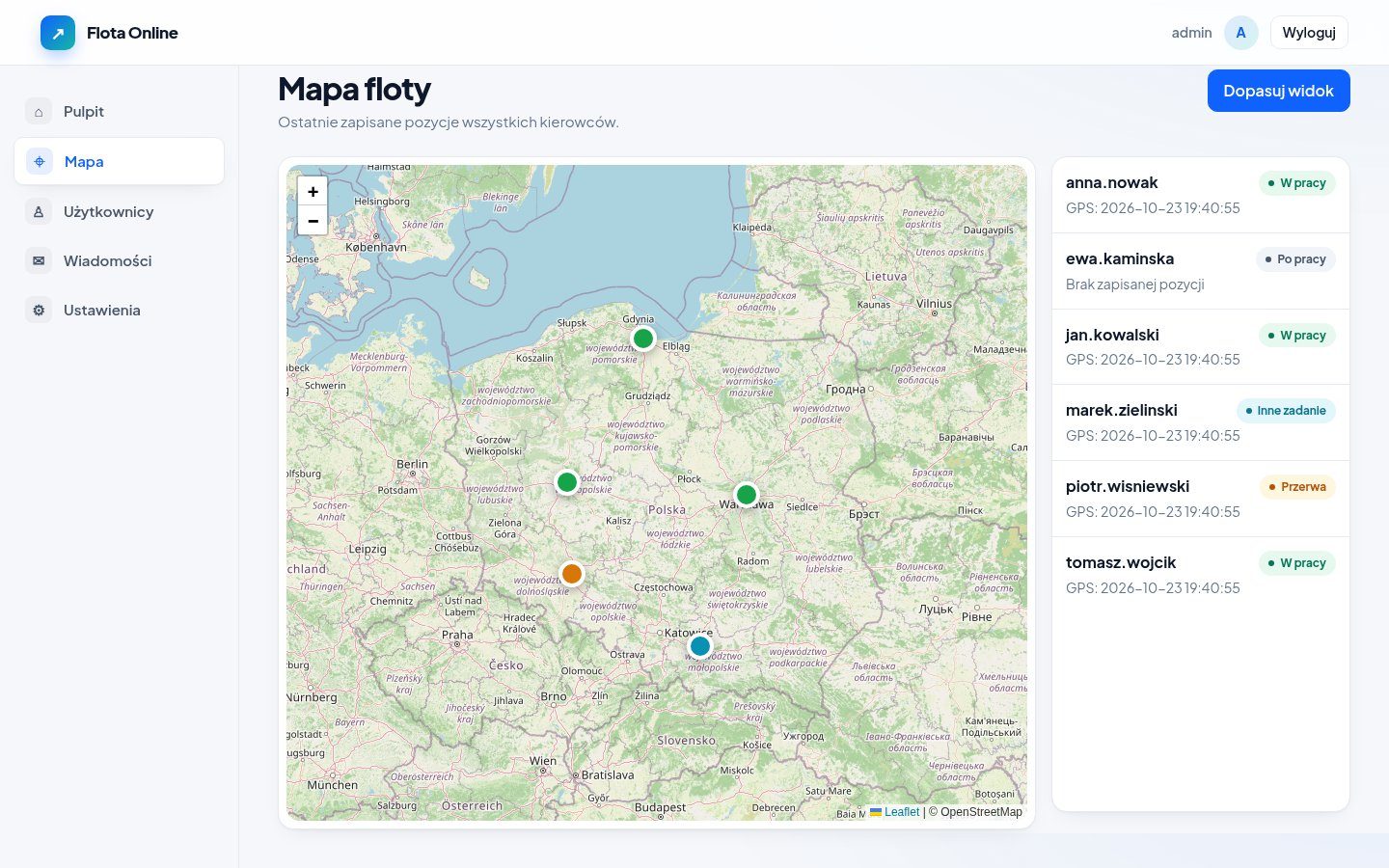The width and height of the screenshot is (1389, 868).
Task: Click the blue marker near Katowice
Action: [700, 646]
